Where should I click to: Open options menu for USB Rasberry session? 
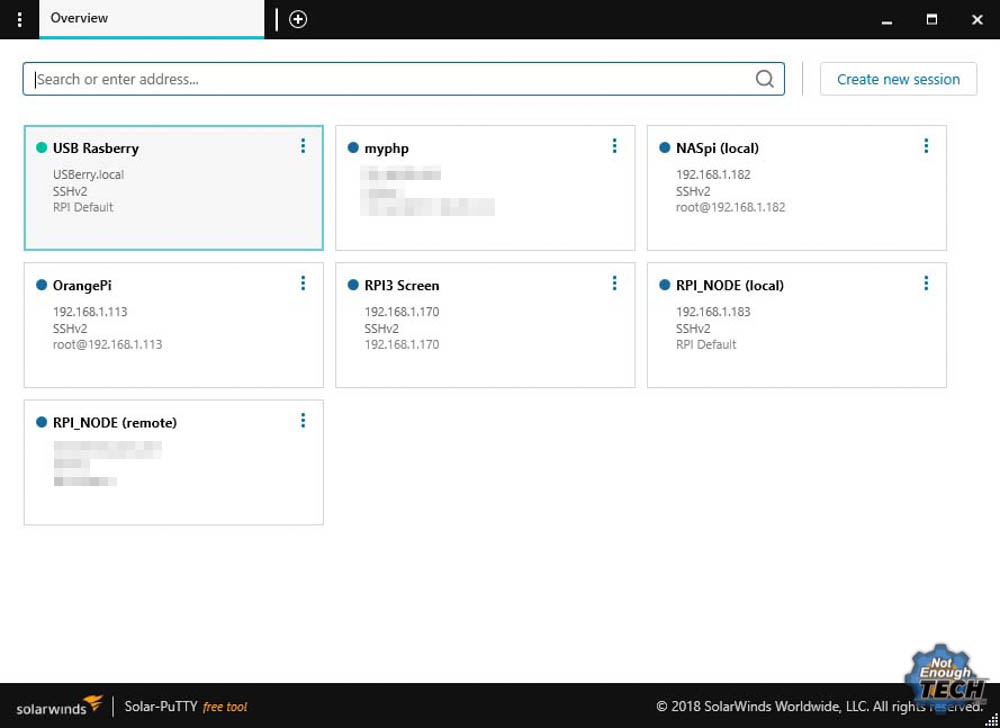click(x=303, y=146)
